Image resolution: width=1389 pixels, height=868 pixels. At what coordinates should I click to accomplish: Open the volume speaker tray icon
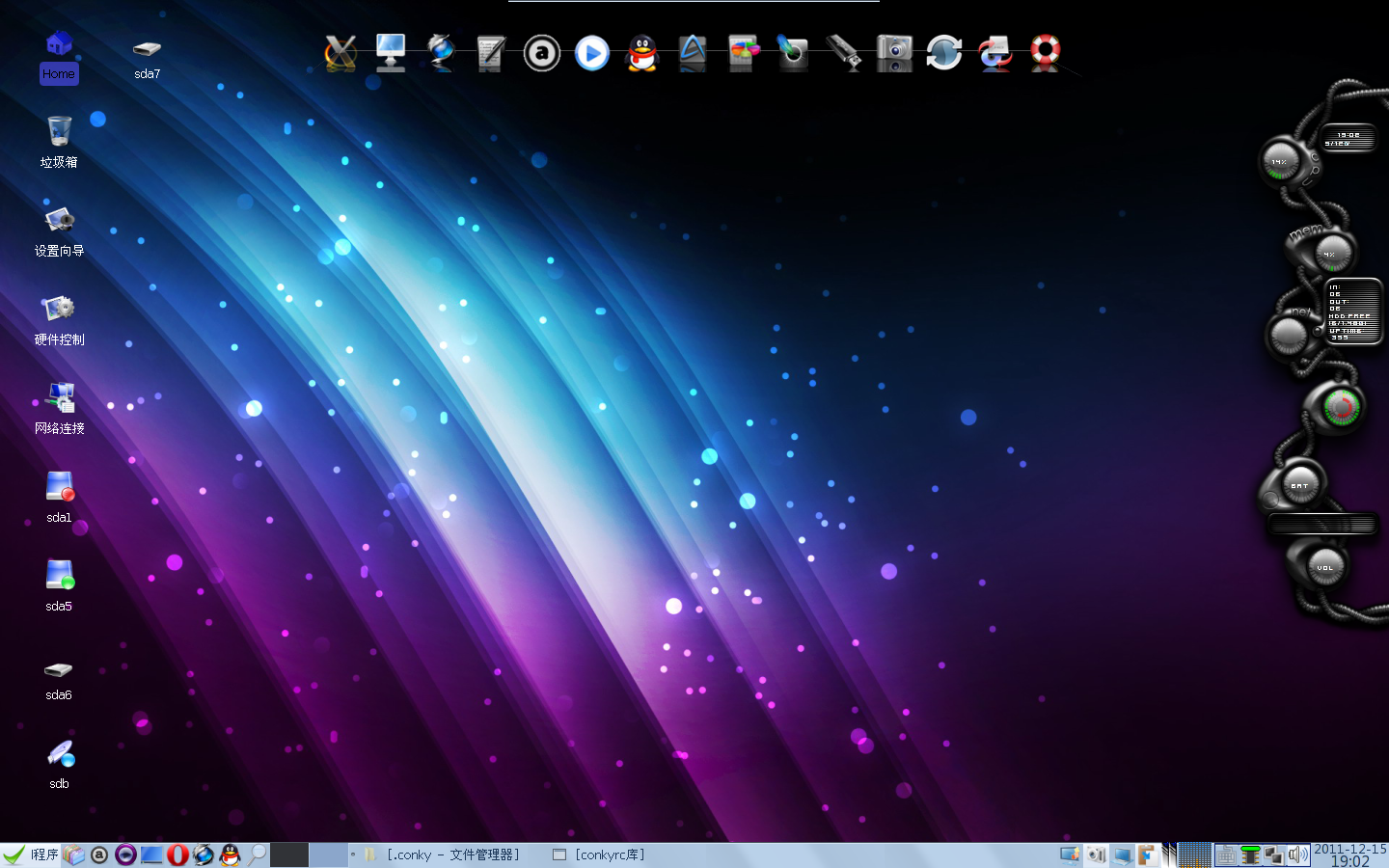coord(1298,854)
